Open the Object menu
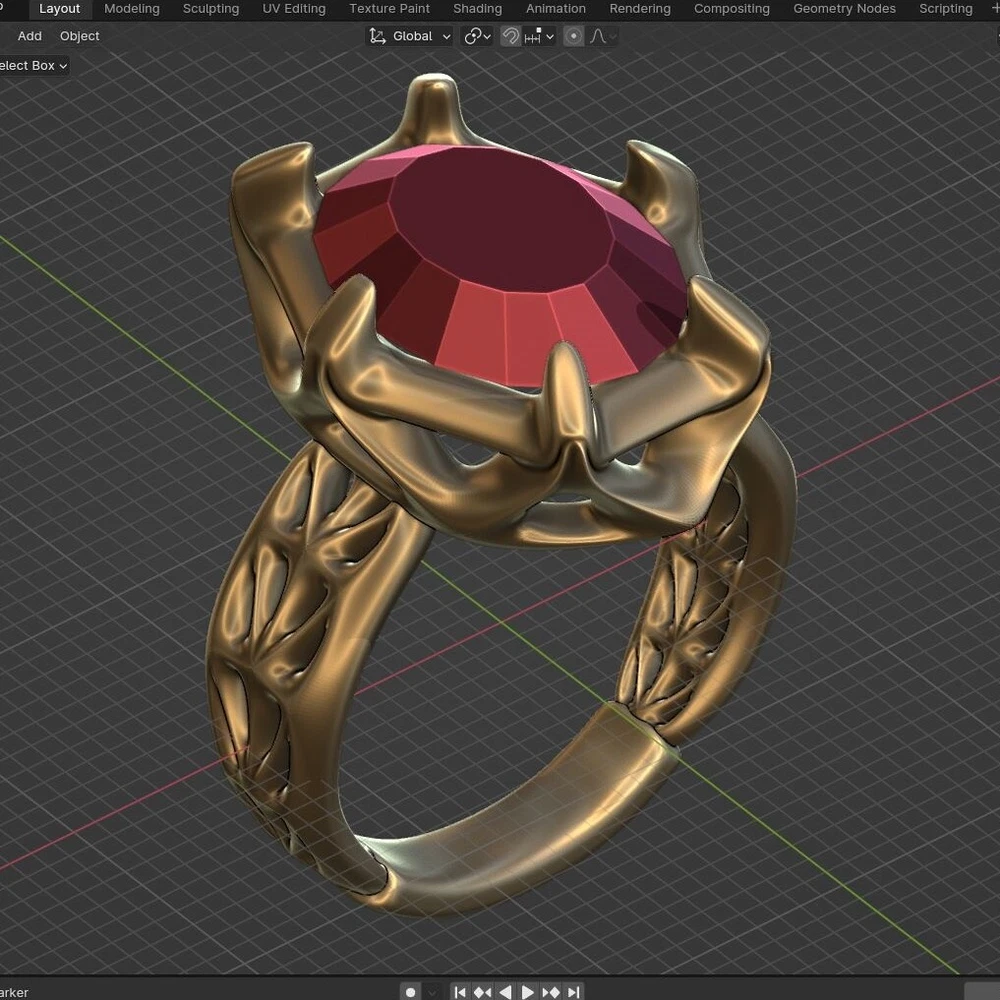This screenshot has width=1000, height=1000. 80,36
